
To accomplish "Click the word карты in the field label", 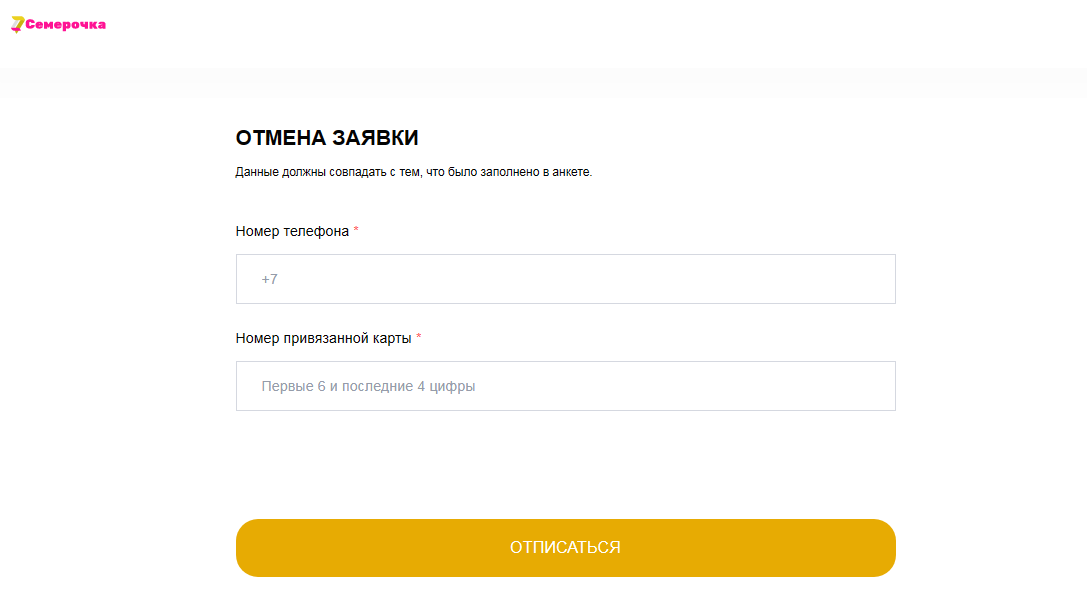I will (x=392, y=339).
